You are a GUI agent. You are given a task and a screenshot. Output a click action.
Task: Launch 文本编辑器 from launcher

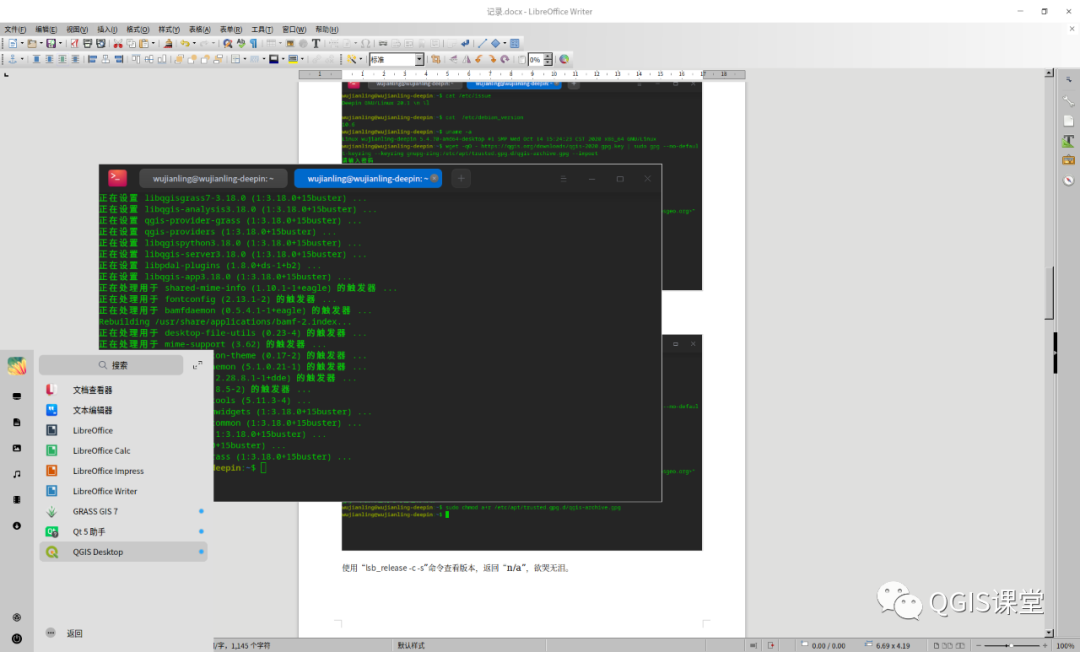123,410
